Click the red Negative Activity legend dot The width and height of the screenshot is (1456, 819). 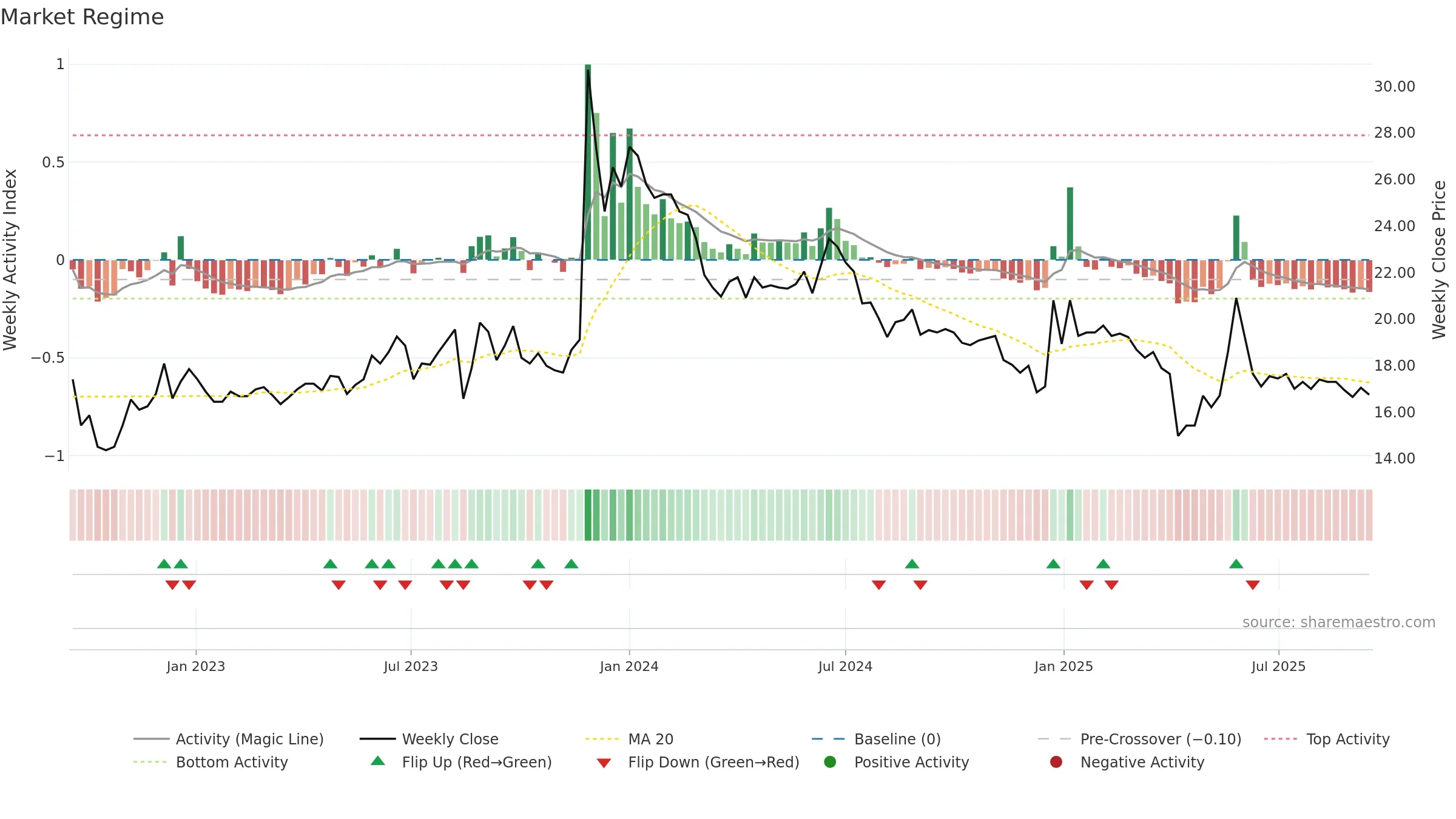pyautogui.click(x=1056, y=761)
